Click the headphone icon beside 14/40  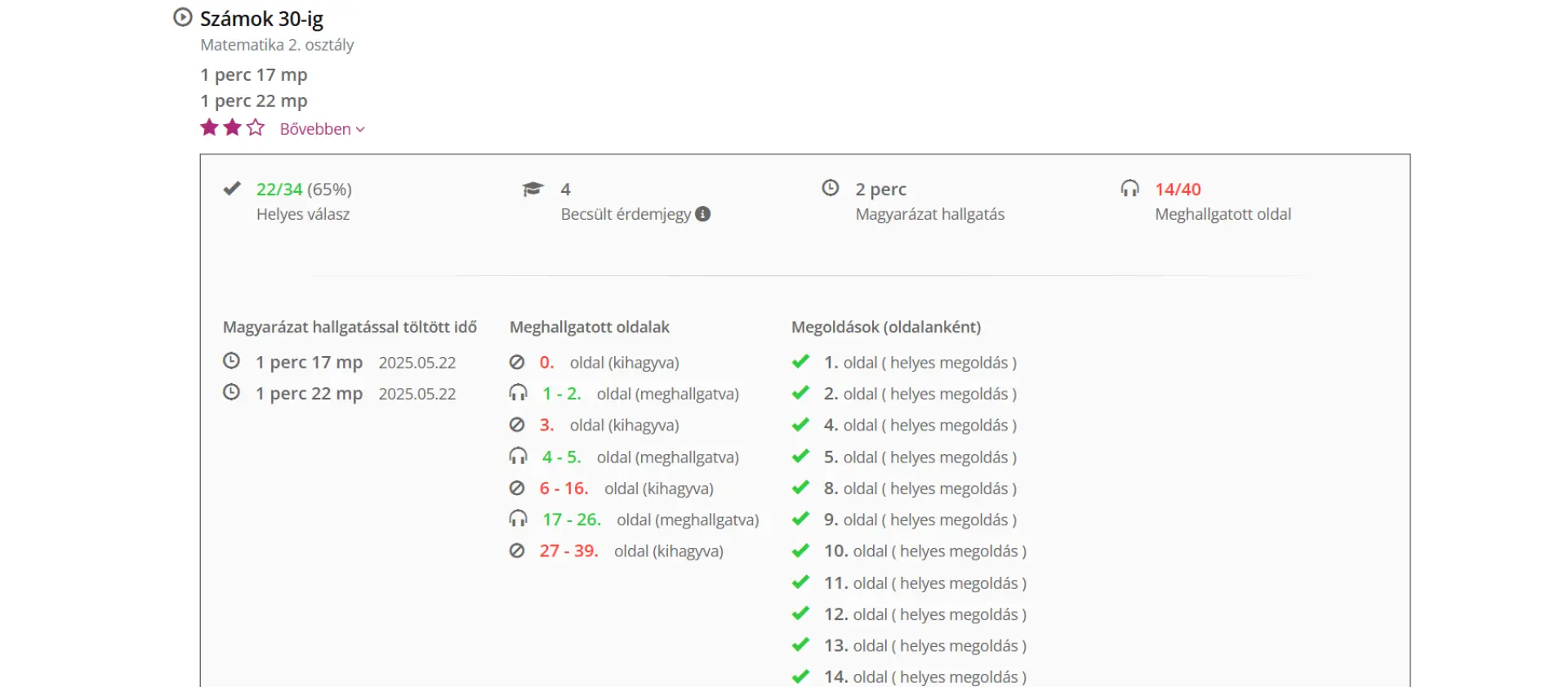[x=1129, y=189]
